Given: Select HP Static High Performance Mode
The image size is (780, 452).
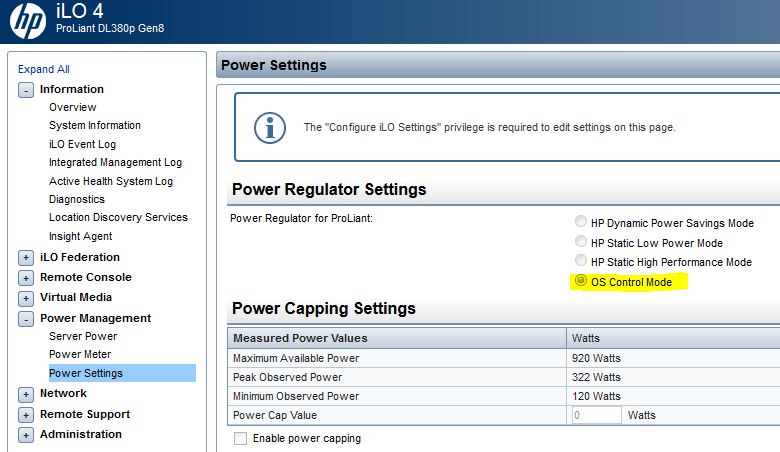Looking at the screenshot, I should (x=581, y=260).
